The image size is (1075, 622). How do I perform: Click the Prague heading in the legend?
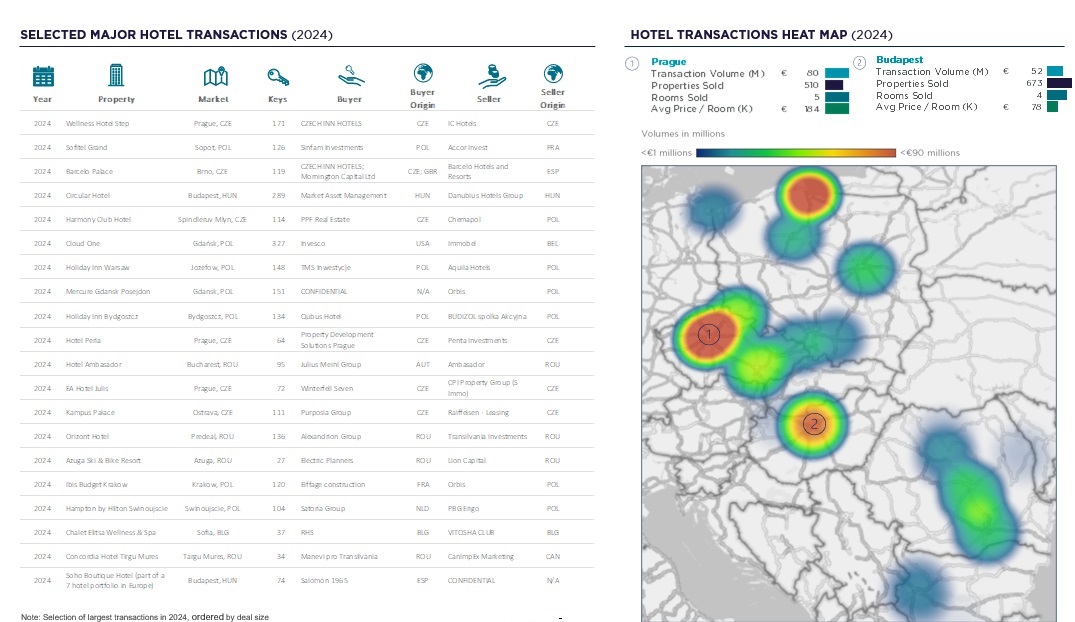[x=668, y=61]
